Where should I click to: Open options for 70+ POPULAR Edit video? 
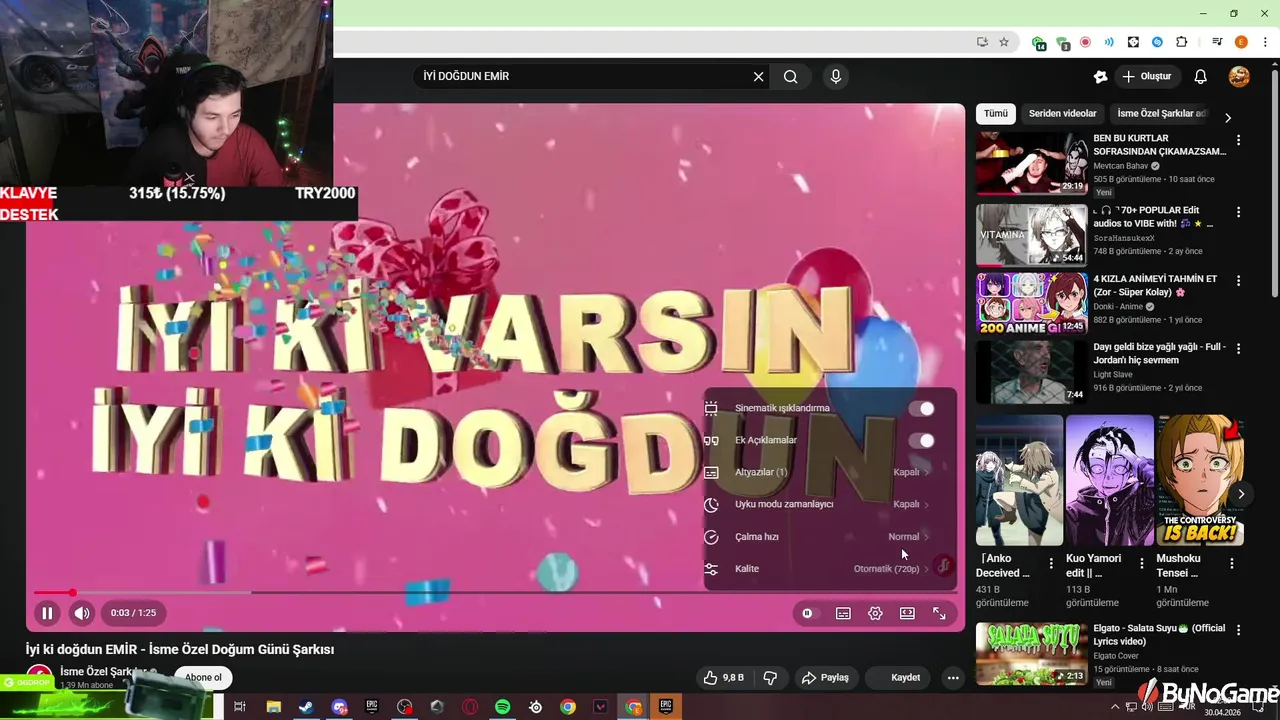click(1238, 212)
